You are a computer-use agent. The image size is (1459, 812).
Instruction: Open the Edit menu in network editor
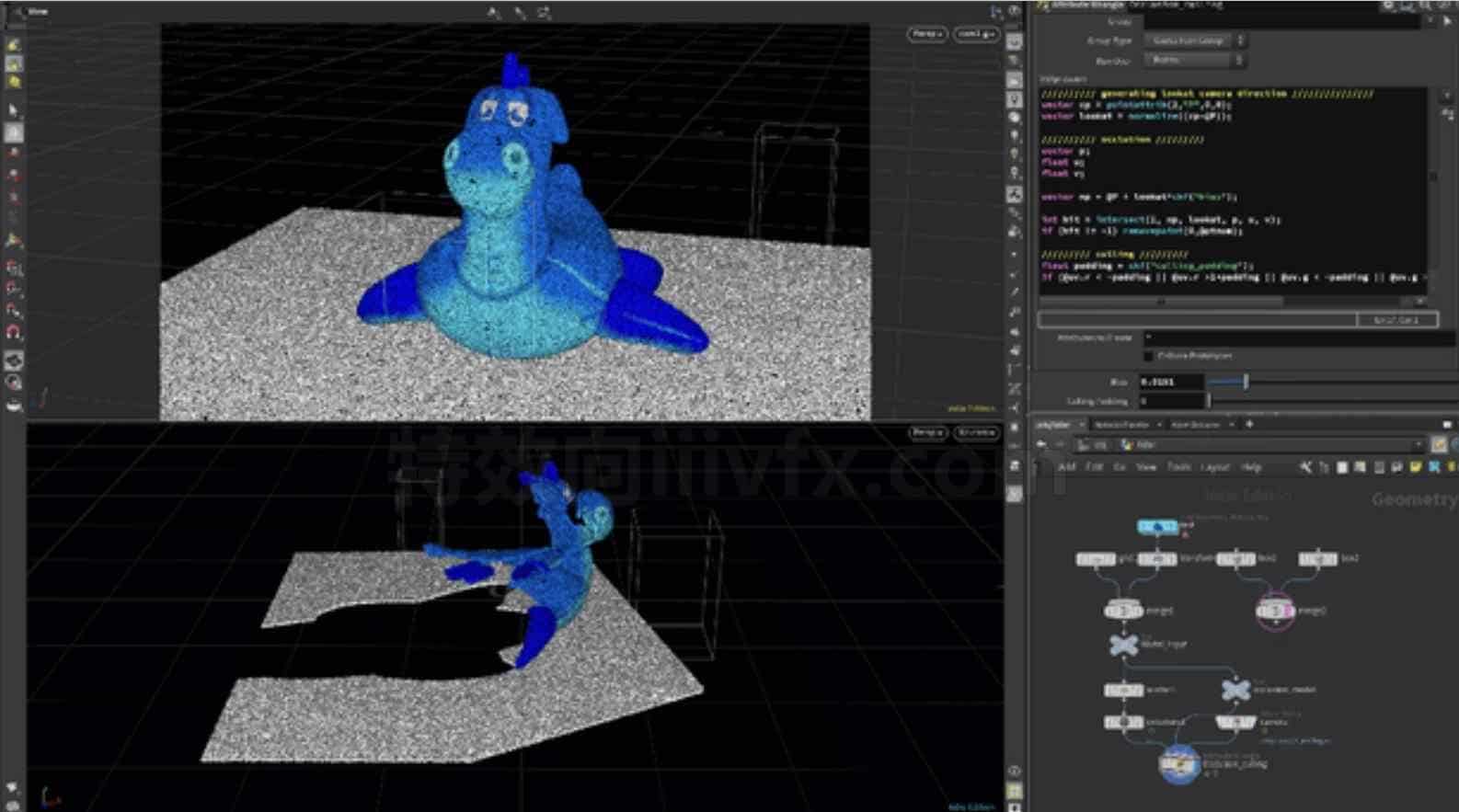(x=1094, y=467)
